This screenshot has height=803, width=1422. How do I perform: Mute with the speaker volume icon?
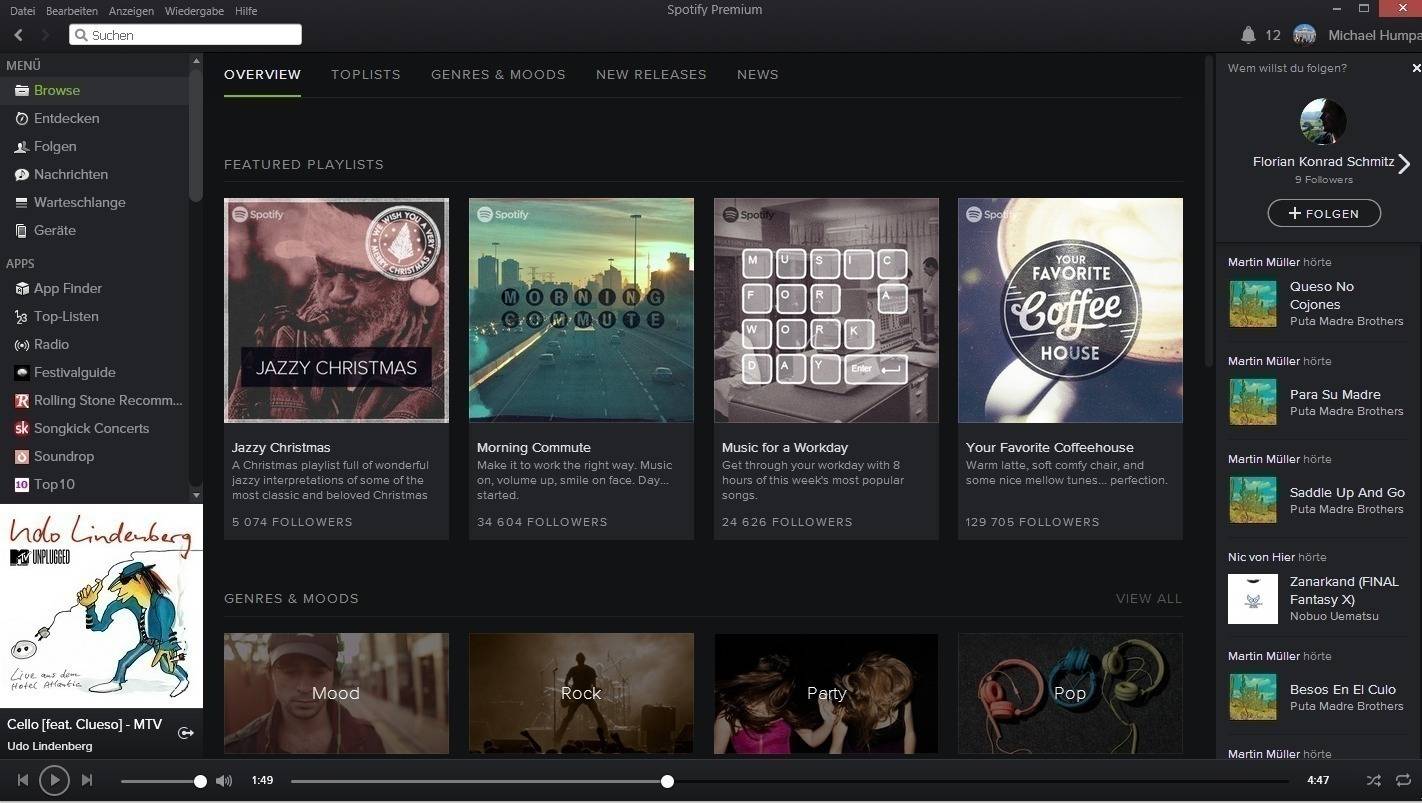coord(224,781)
